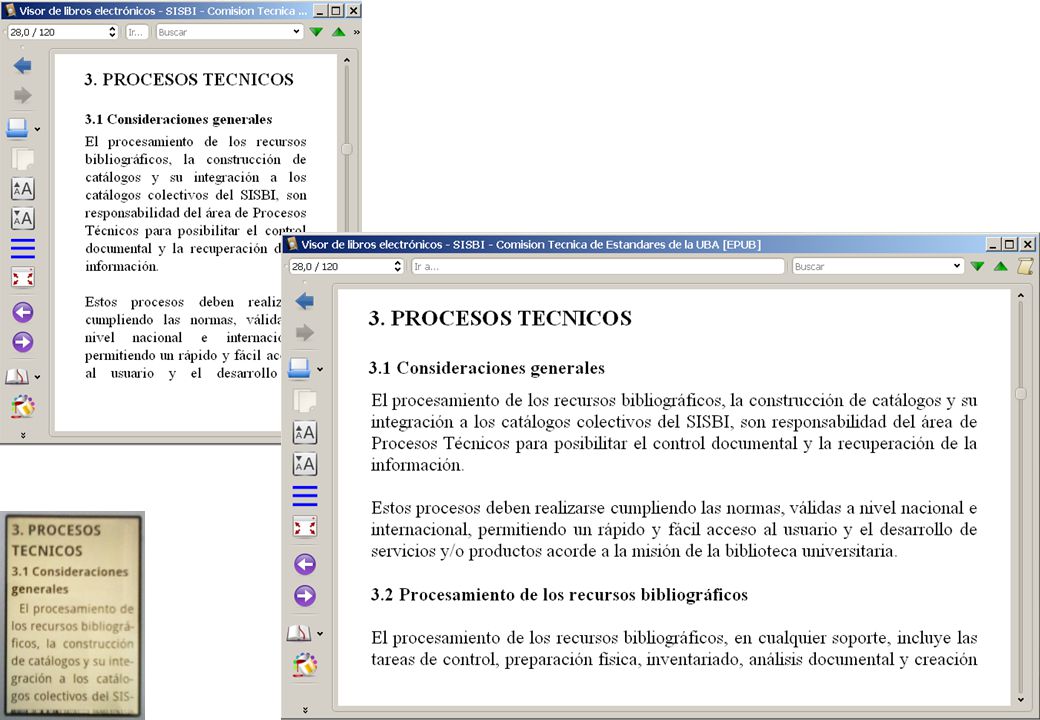Go to the previous page in the large window
Viewport: 1040px width, 720px height.
[x=304, y=564]
